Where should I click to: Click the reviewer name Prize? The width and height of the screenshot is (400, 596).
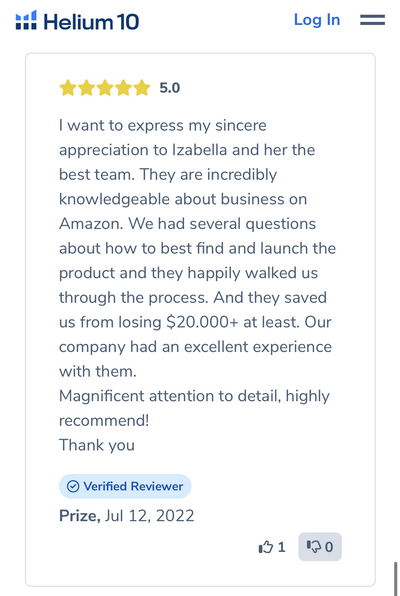tap(79, 516)
